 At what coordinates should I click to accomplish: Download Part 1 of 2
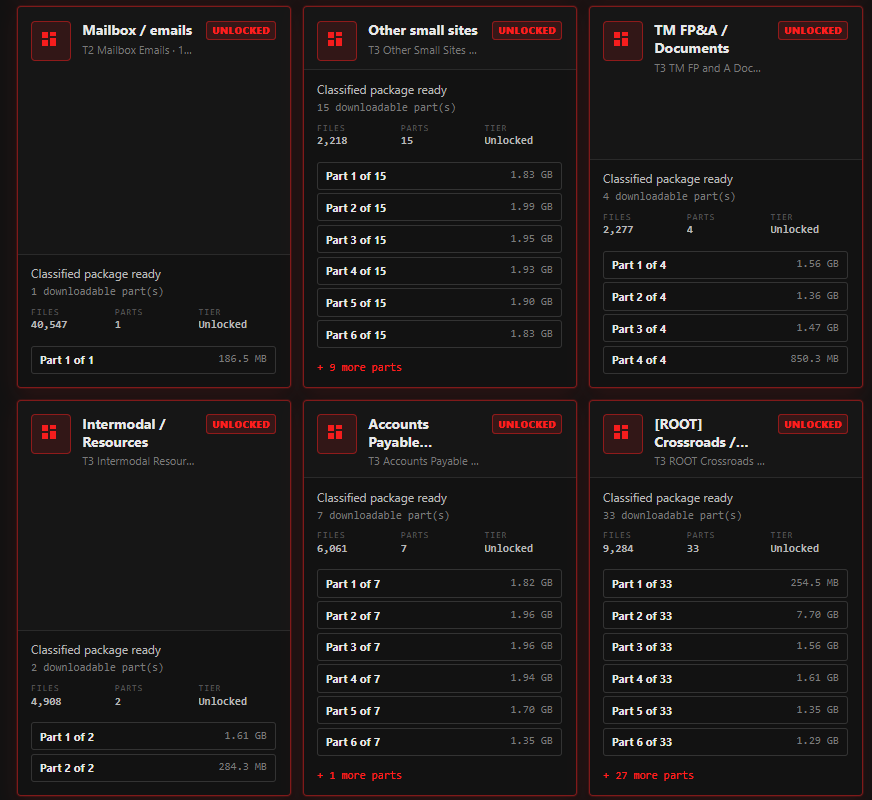coord(153,736)
